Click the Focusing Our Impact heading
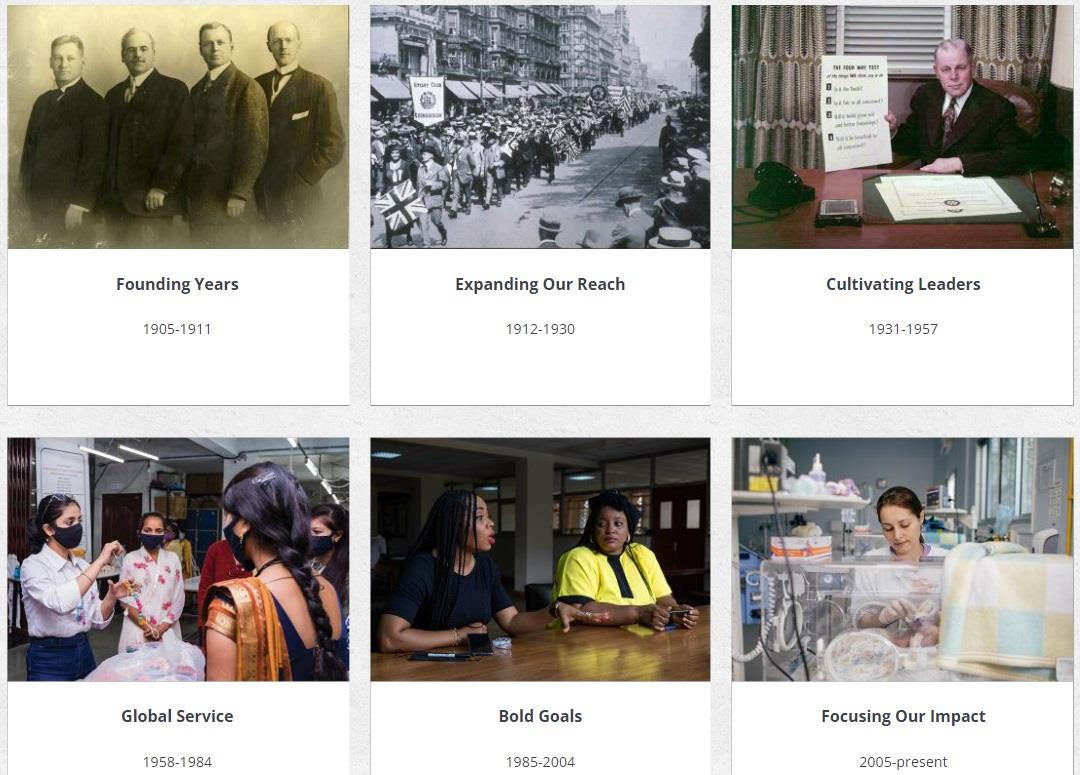 [903, 716]
